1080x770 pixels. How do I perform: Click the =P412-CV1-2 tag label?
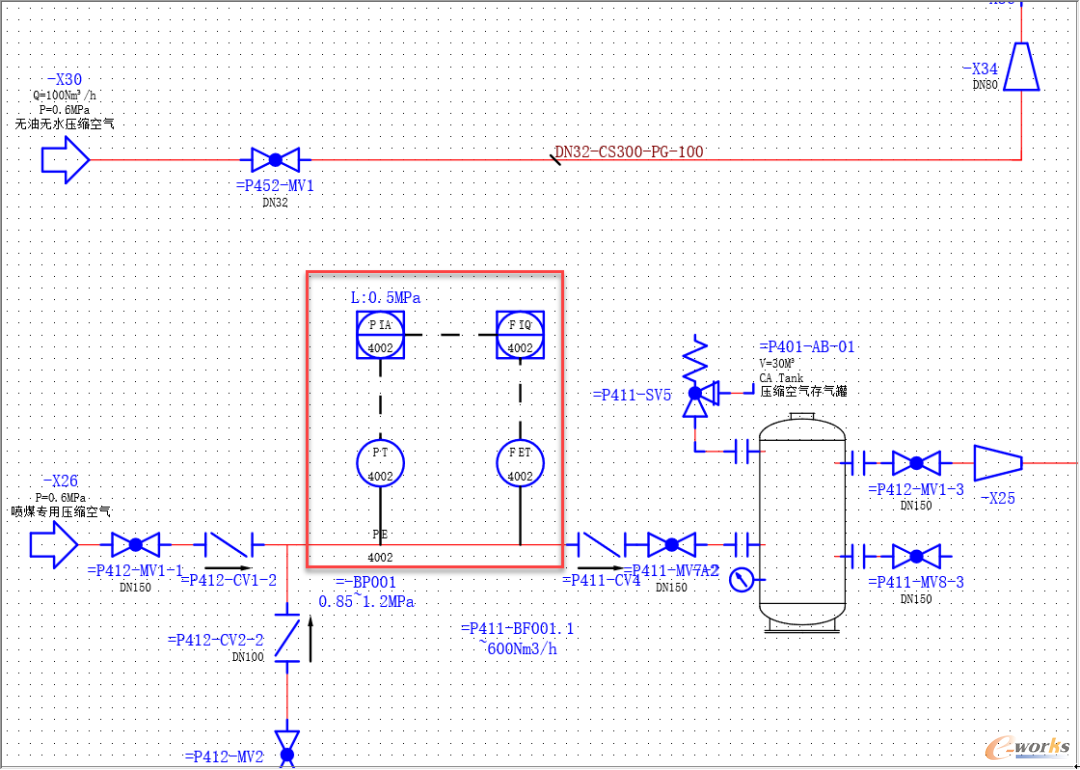point(229,581)
